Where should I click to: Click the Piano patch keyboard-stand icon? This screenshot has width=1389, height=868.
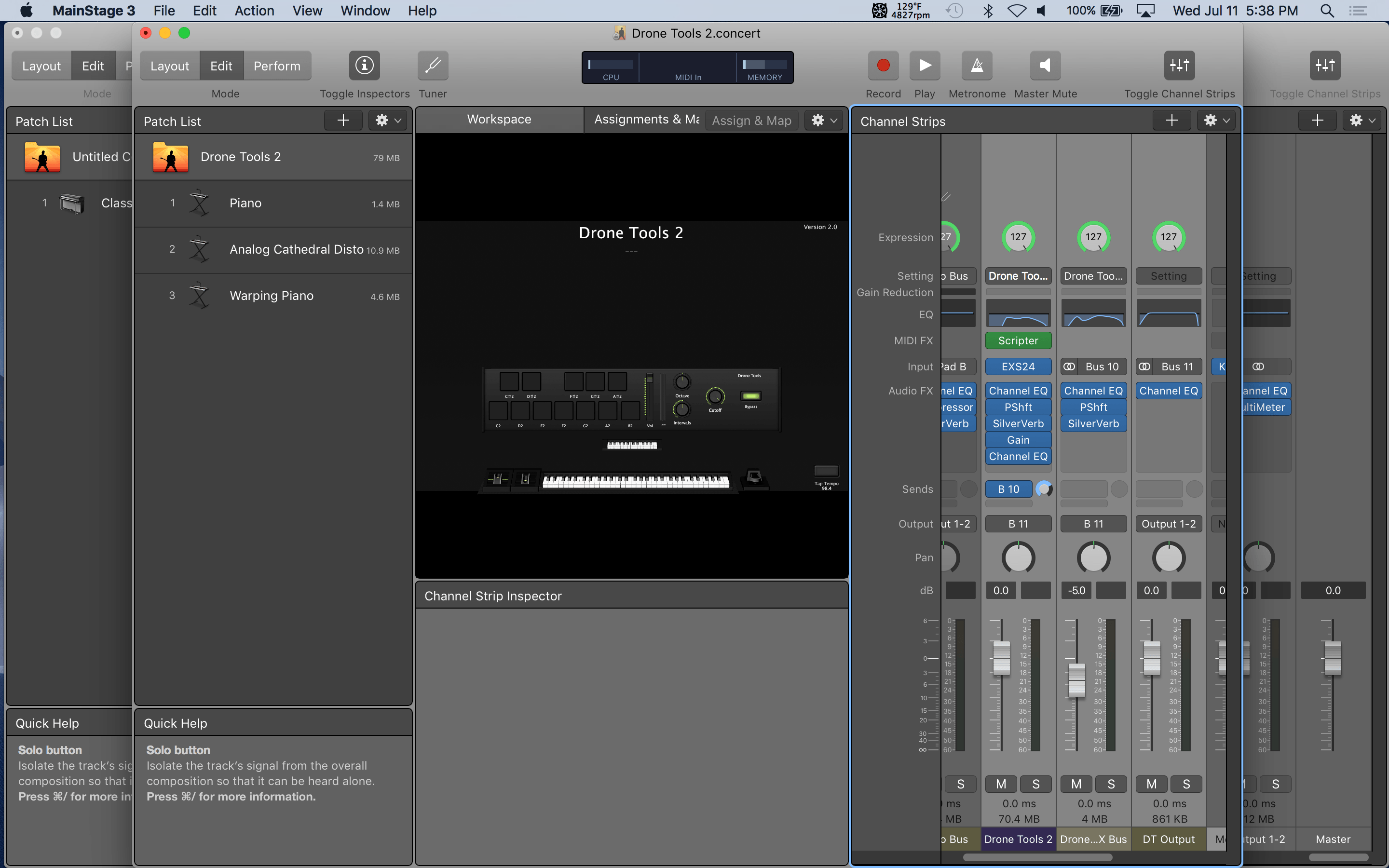pos(199,203)
